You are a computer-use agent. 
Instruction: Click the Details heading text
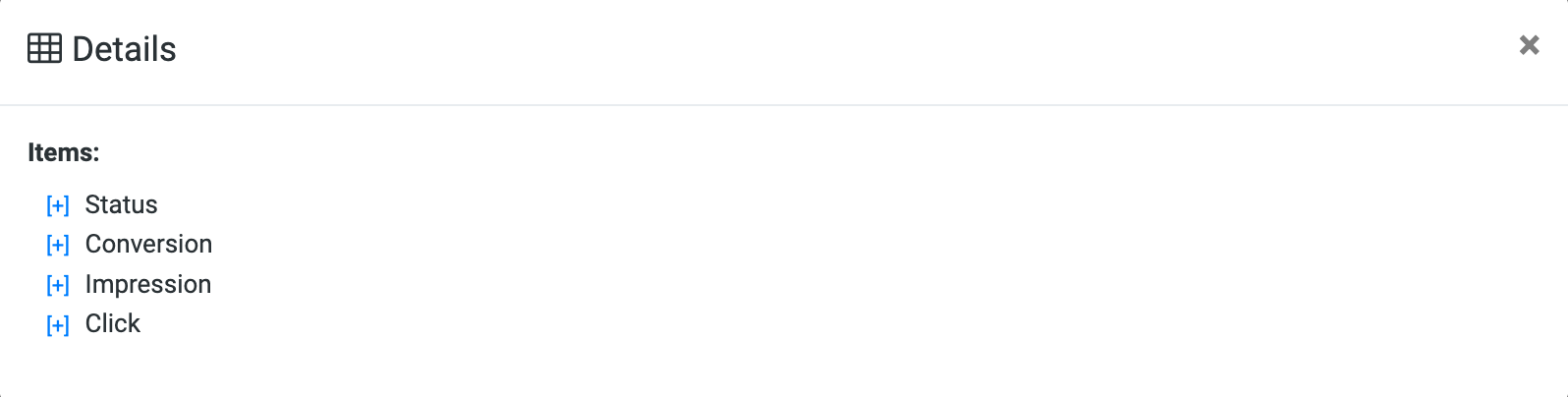coord(124,49)
